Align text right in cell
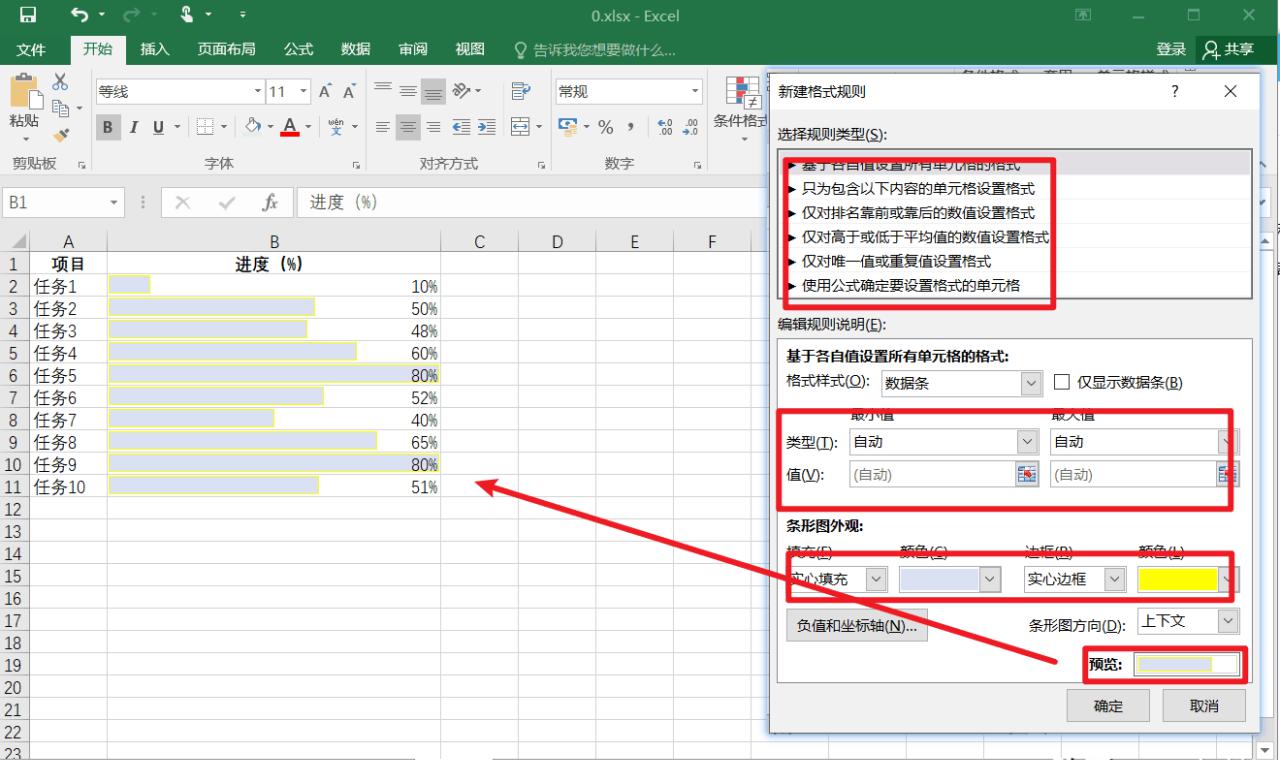The height and width of the screenshot is (760, 1280). (433, 127)
